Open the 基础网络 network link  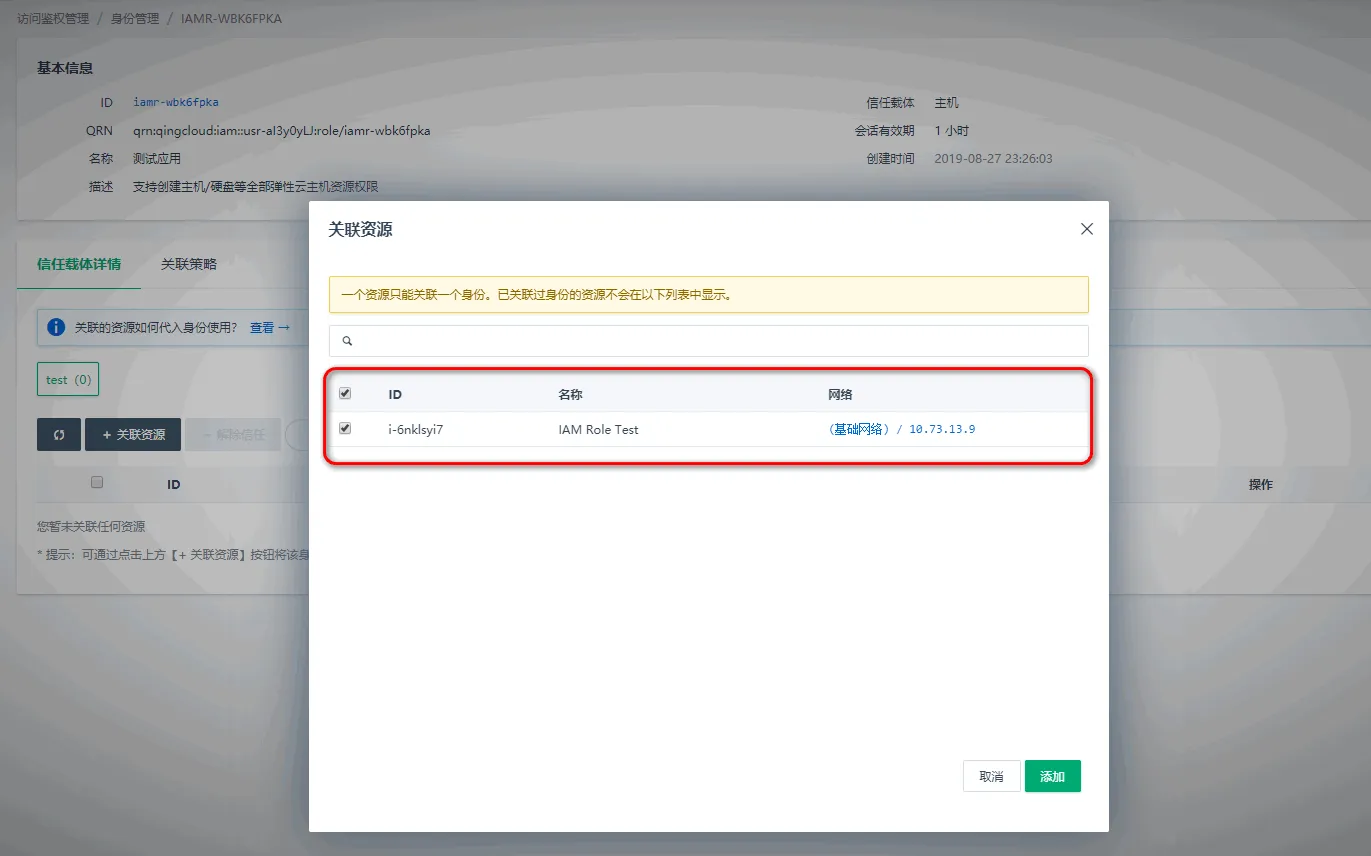coord(858,429)
